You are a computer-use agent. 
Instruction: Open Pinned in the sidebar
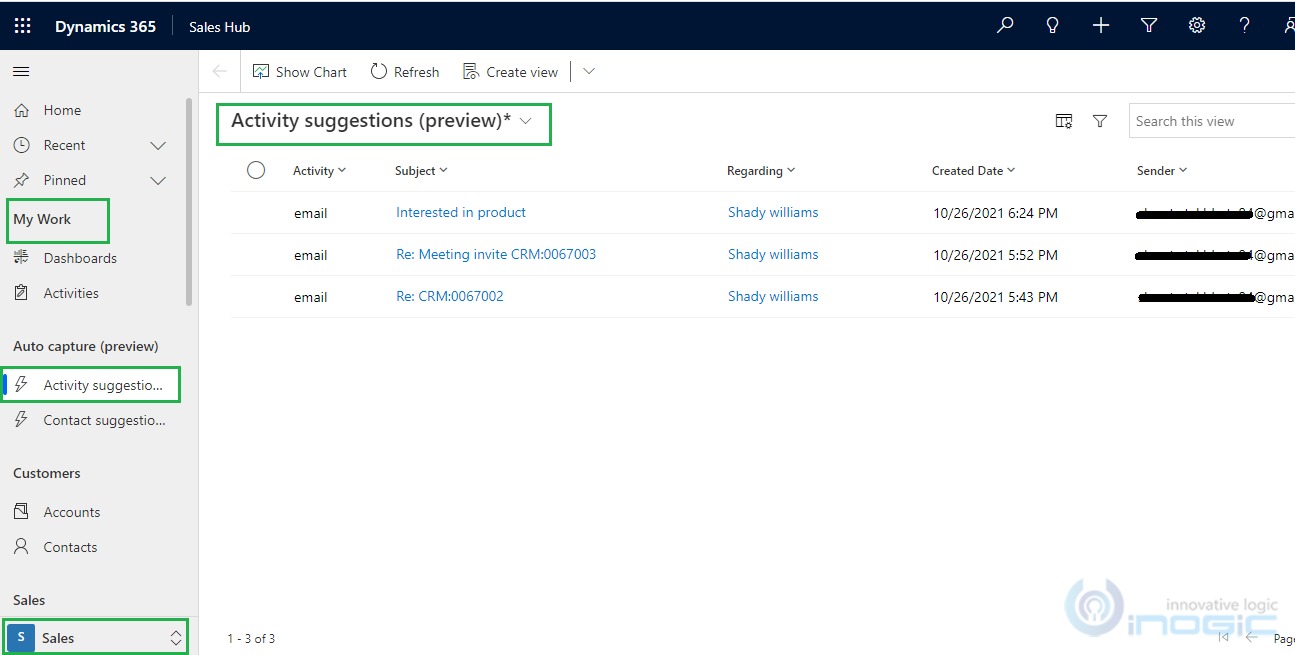64,180
